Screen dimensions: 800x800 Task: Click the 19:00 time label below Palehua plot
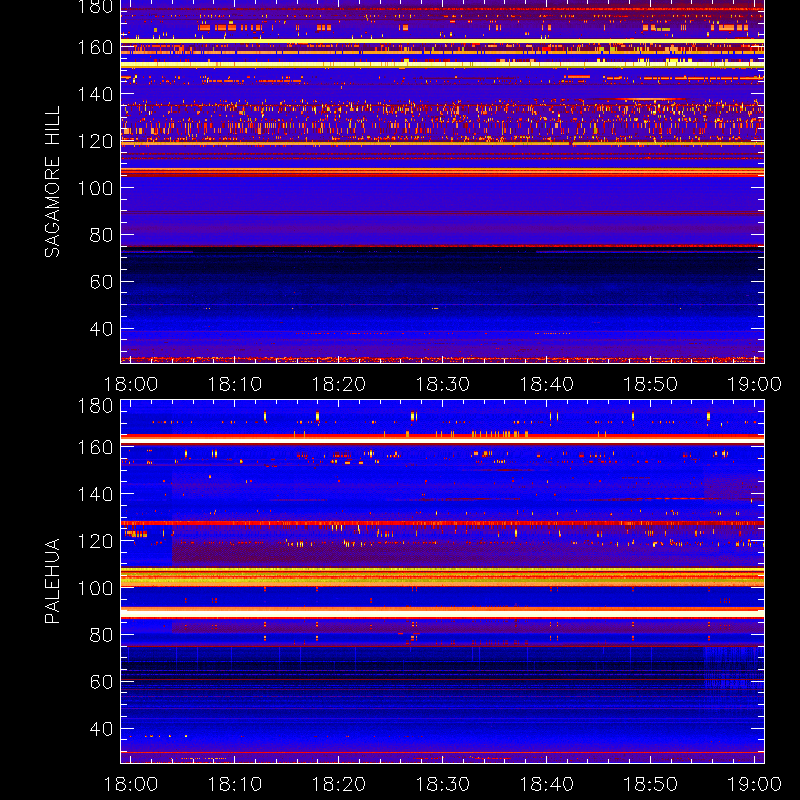[x=754, y=784]
